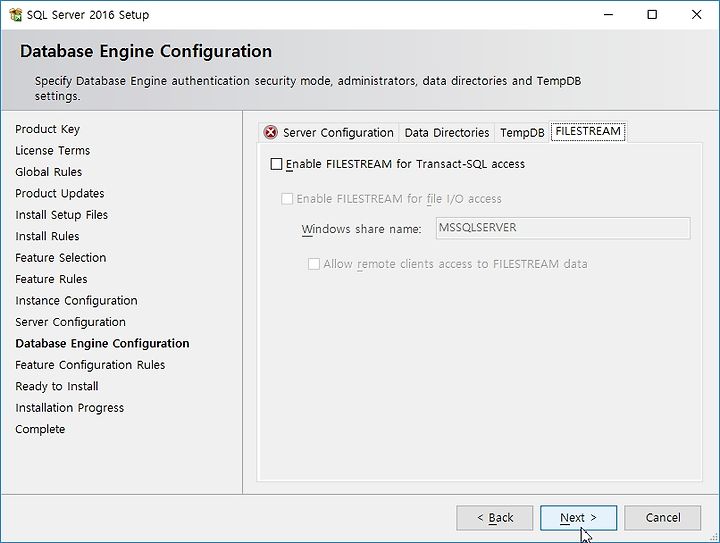Screen dimensions: 720x543
Task: Click the Next button
Action: click(x=579, y=518)
